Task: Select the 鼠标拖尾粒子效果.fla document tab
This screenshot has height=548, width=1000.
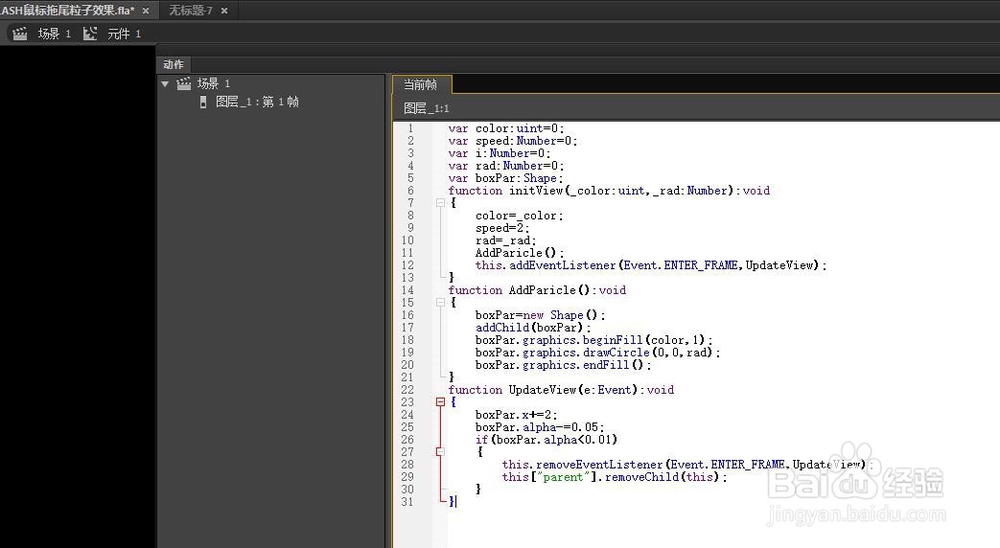Action: (x=67, y=10)
